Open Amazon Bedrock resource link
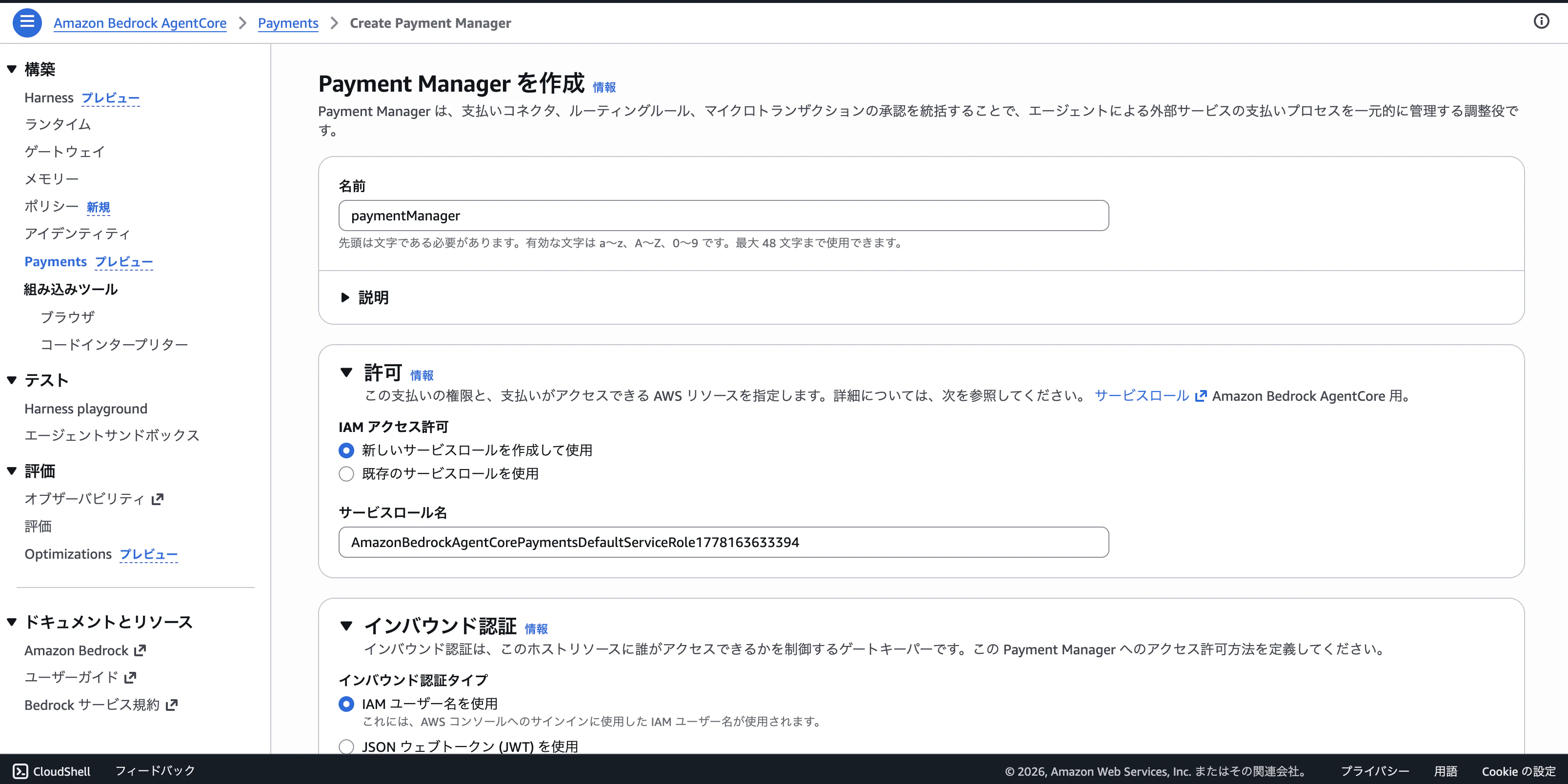This screenshot has width=1568, height=784. click(x=76, y=650)
